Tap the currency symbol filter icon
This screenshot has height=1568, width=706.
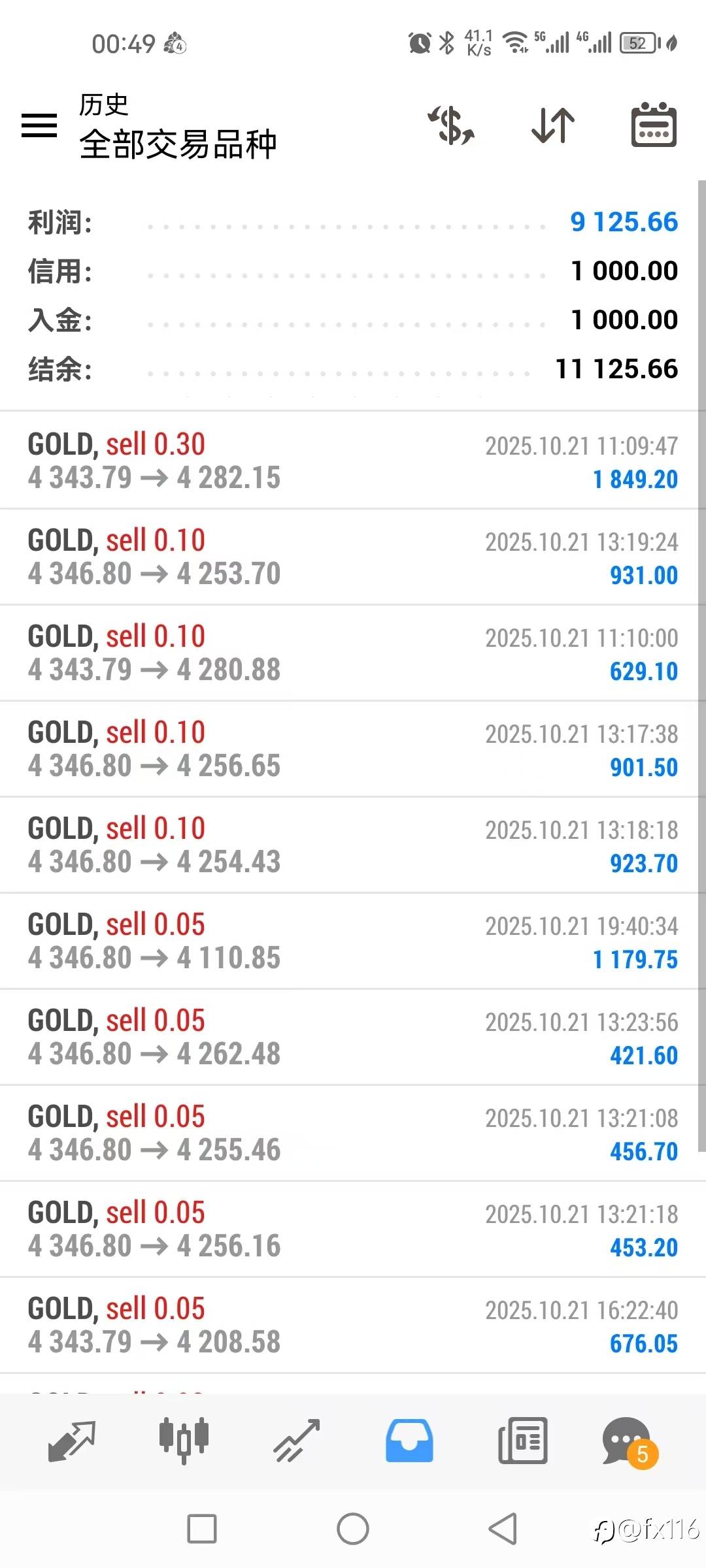click(451, 125)
